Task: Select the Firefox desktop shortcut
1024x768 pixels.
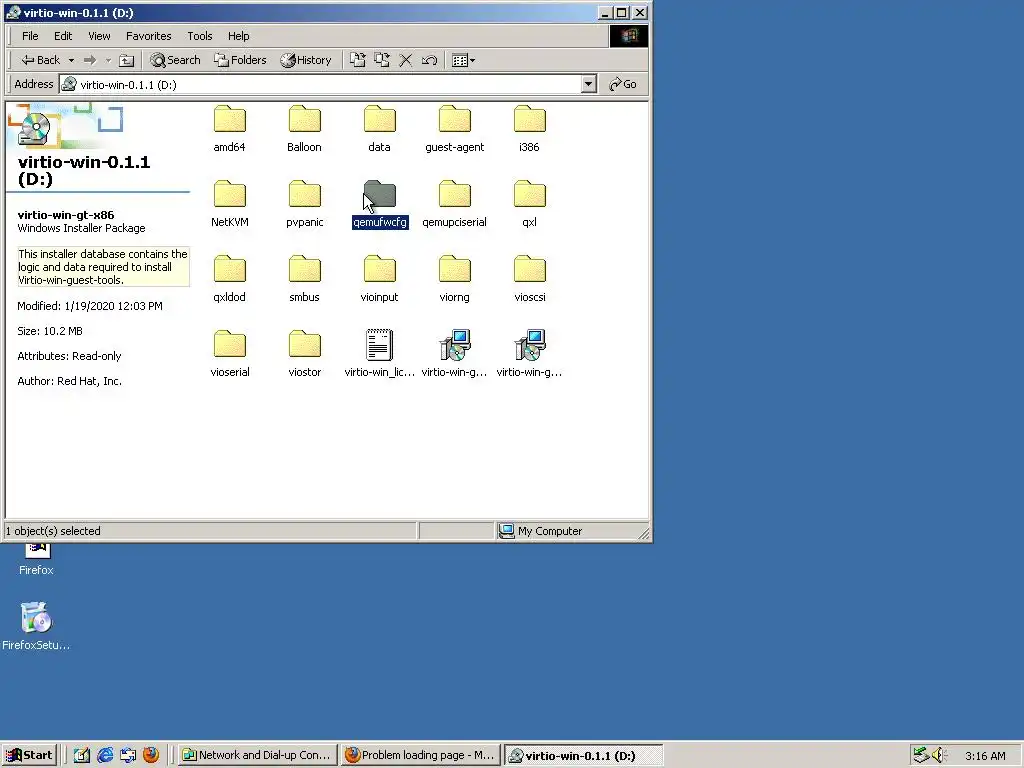Action: pos(36,558)
